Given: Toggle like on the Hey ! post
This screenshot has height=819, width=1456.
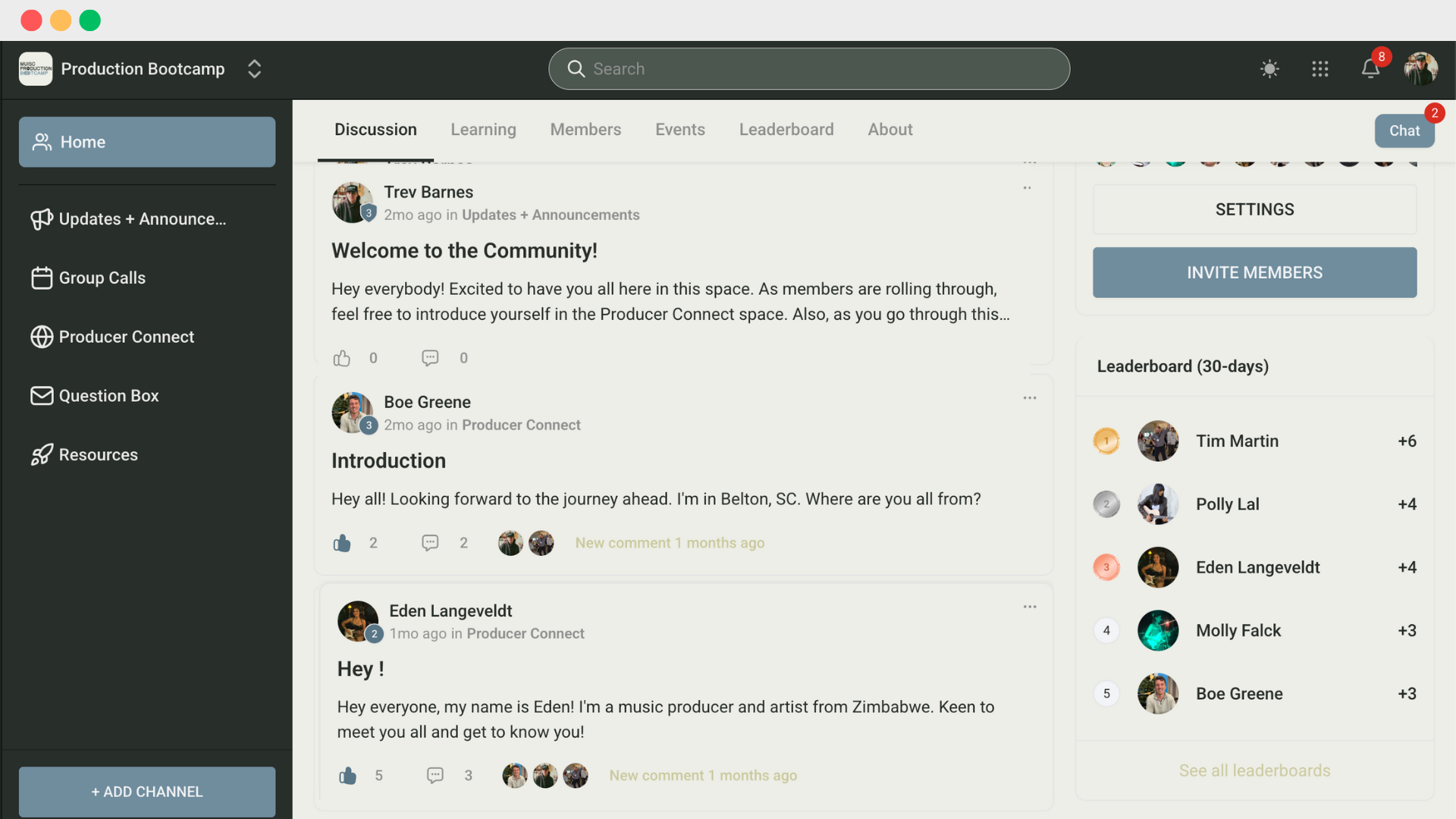Looking at the screenshot, I should 347,775.
